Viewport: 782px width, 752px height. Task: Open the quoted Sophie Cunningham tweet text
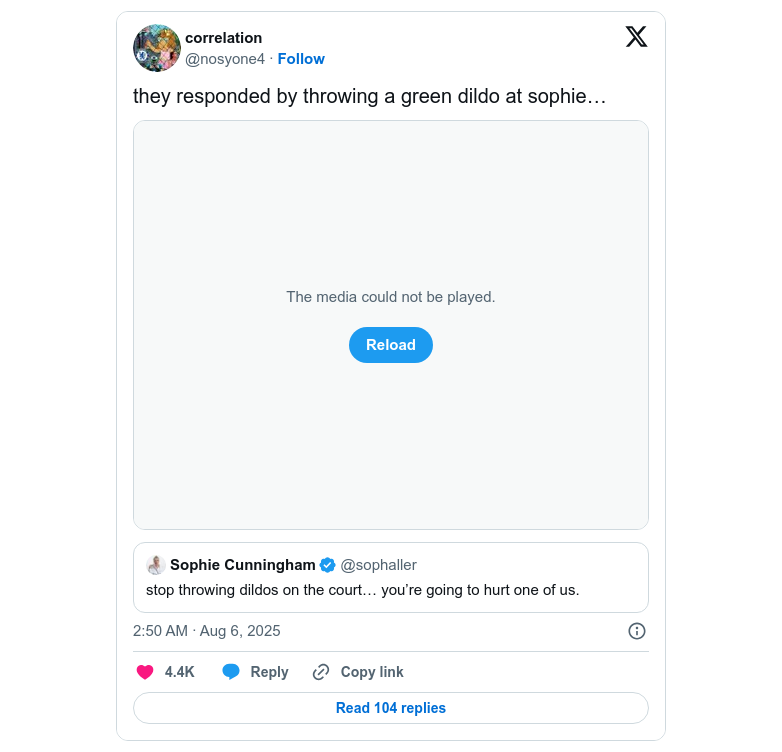click(x=363, y=590)
